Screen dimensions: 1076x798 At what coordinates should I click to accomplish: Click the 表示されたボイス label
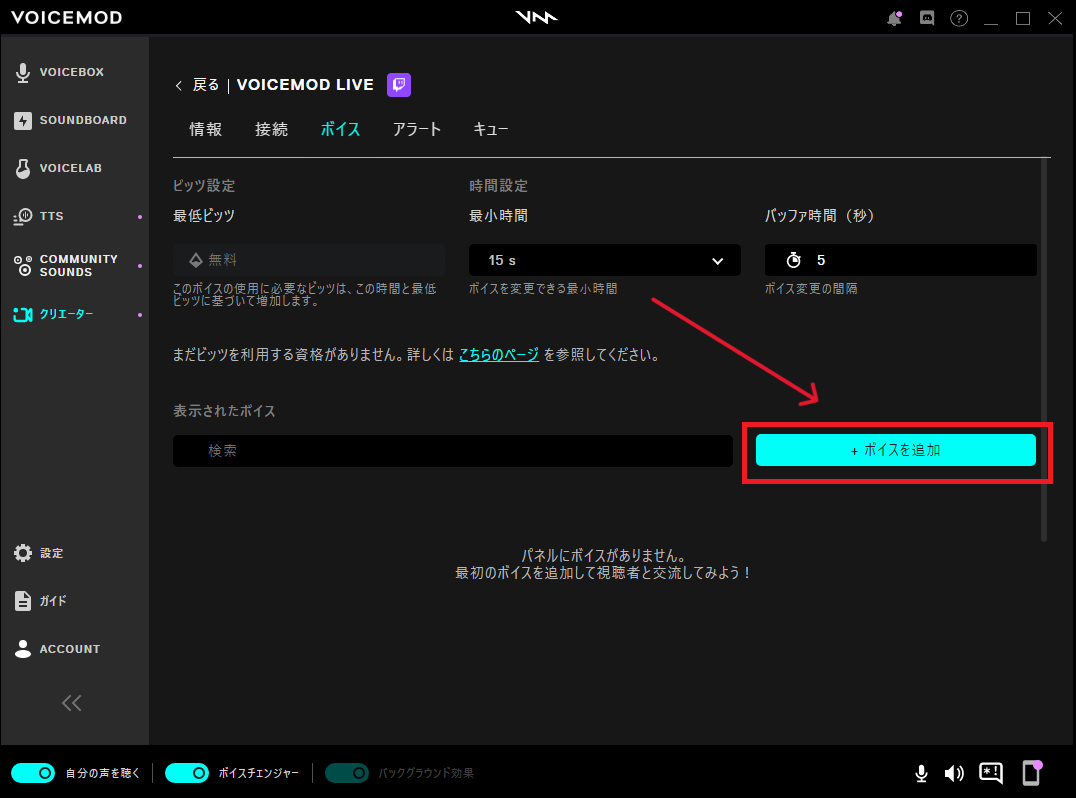tap(224, 411)
